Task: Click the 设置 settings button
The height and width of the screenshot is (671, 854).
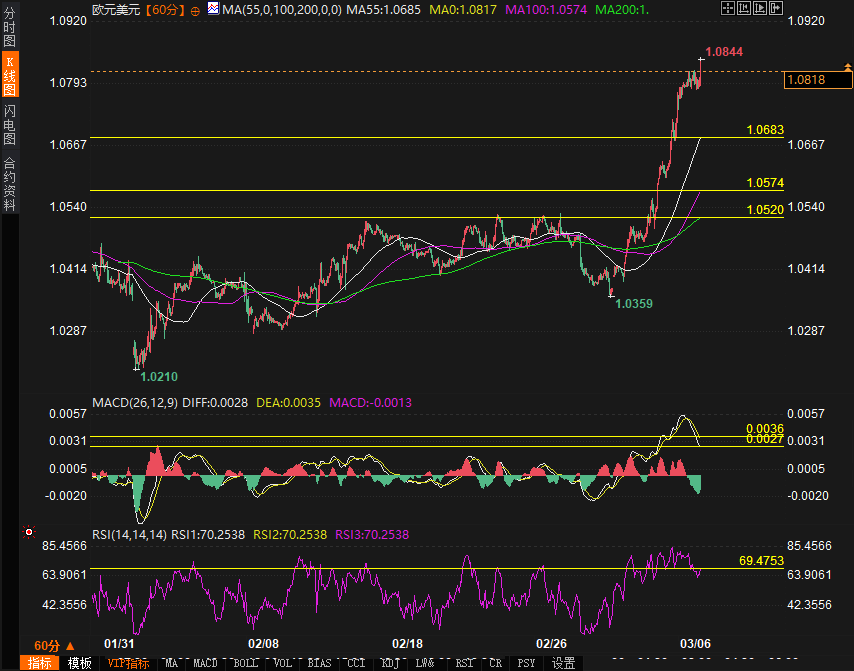Action: click(563, 663)
